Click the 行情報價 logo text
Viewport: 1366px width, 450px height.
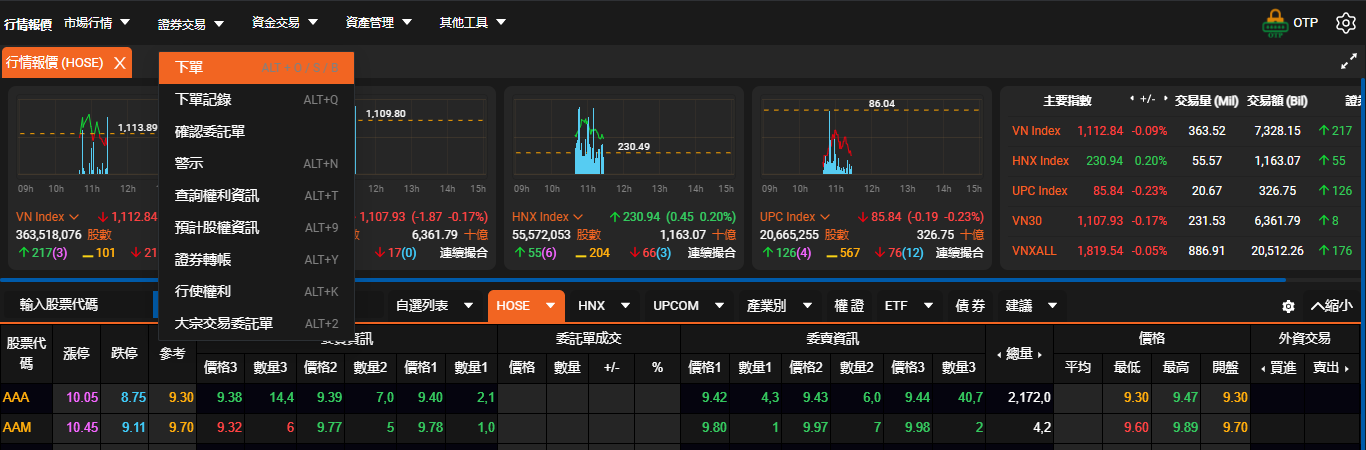pos(28,23)
